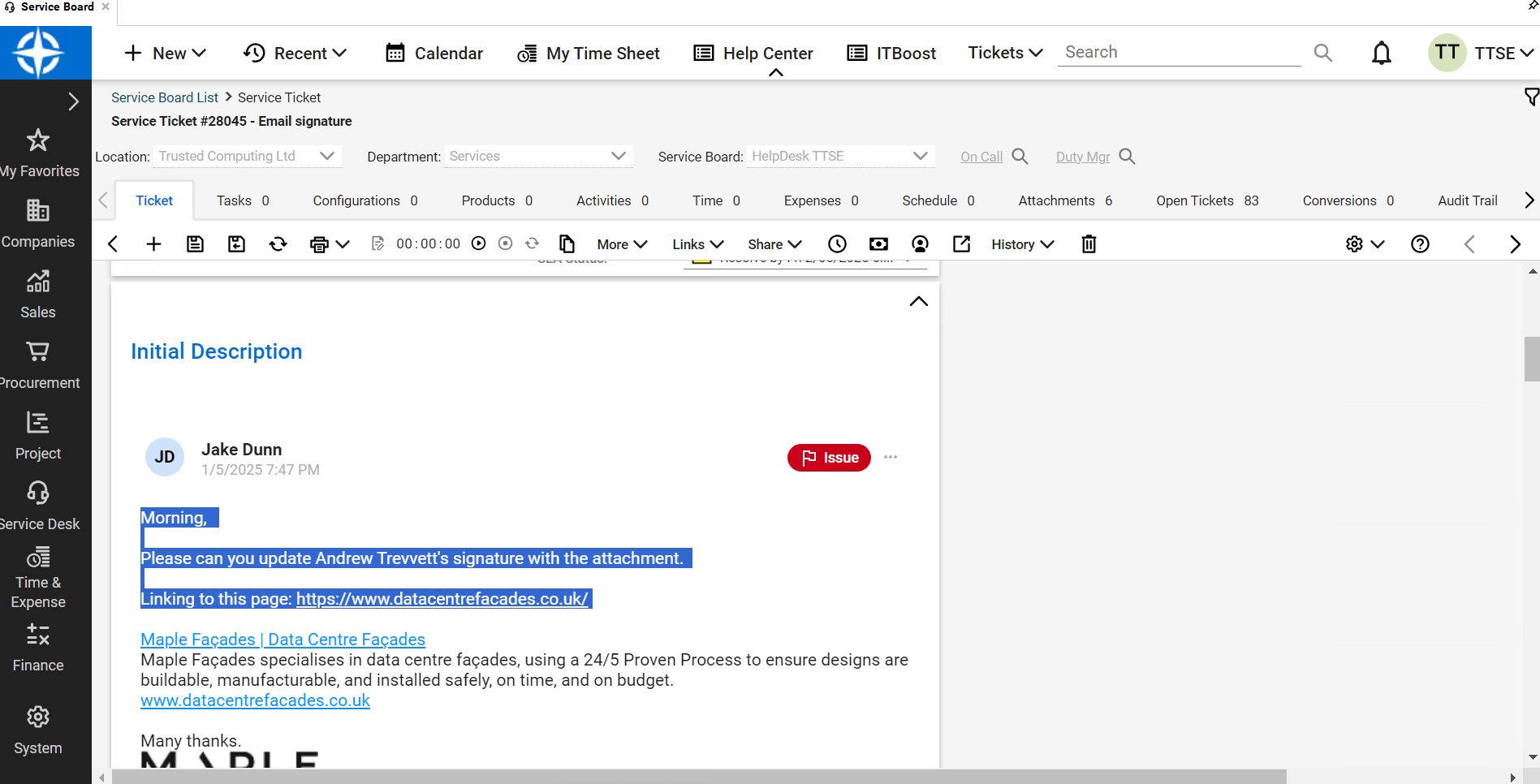Open My Time Sheet

pos(589,53)
